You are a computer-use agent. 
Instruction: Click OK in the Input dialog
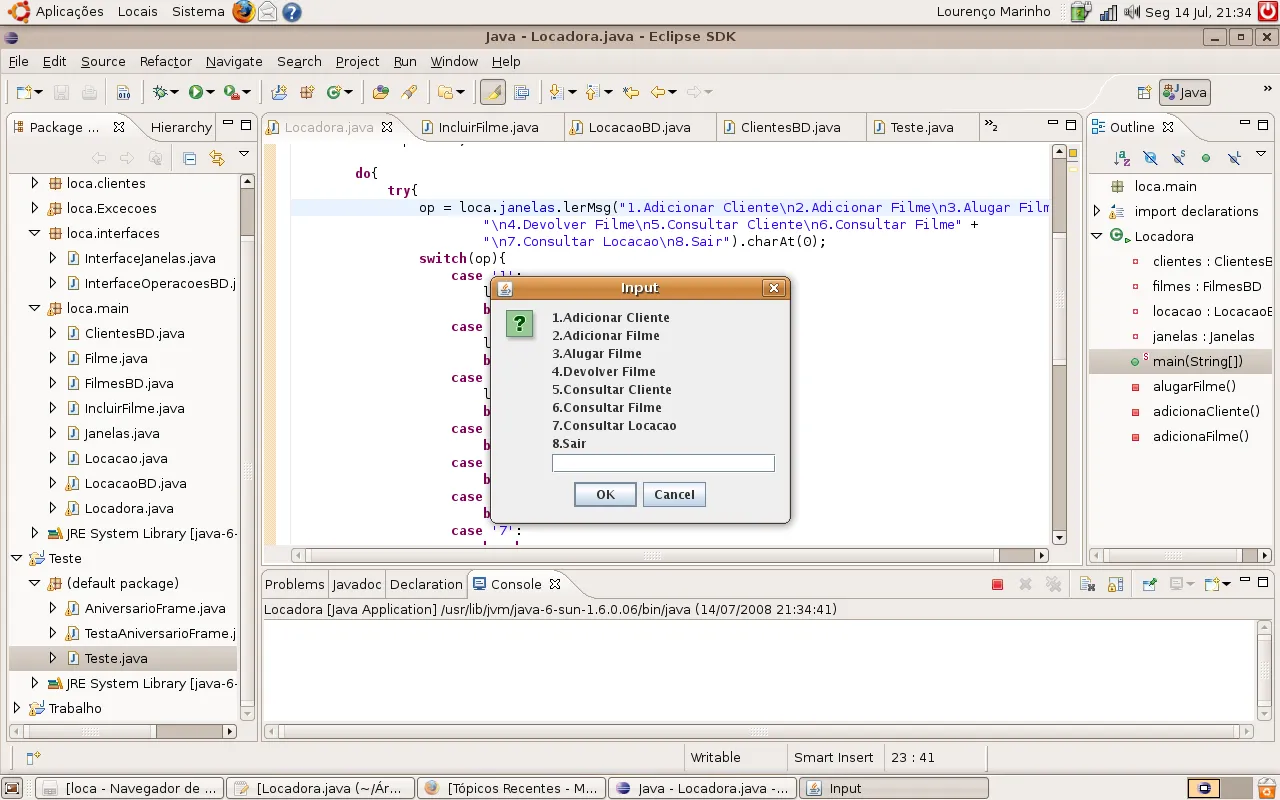pyautogui.click(x=605, y=494)
